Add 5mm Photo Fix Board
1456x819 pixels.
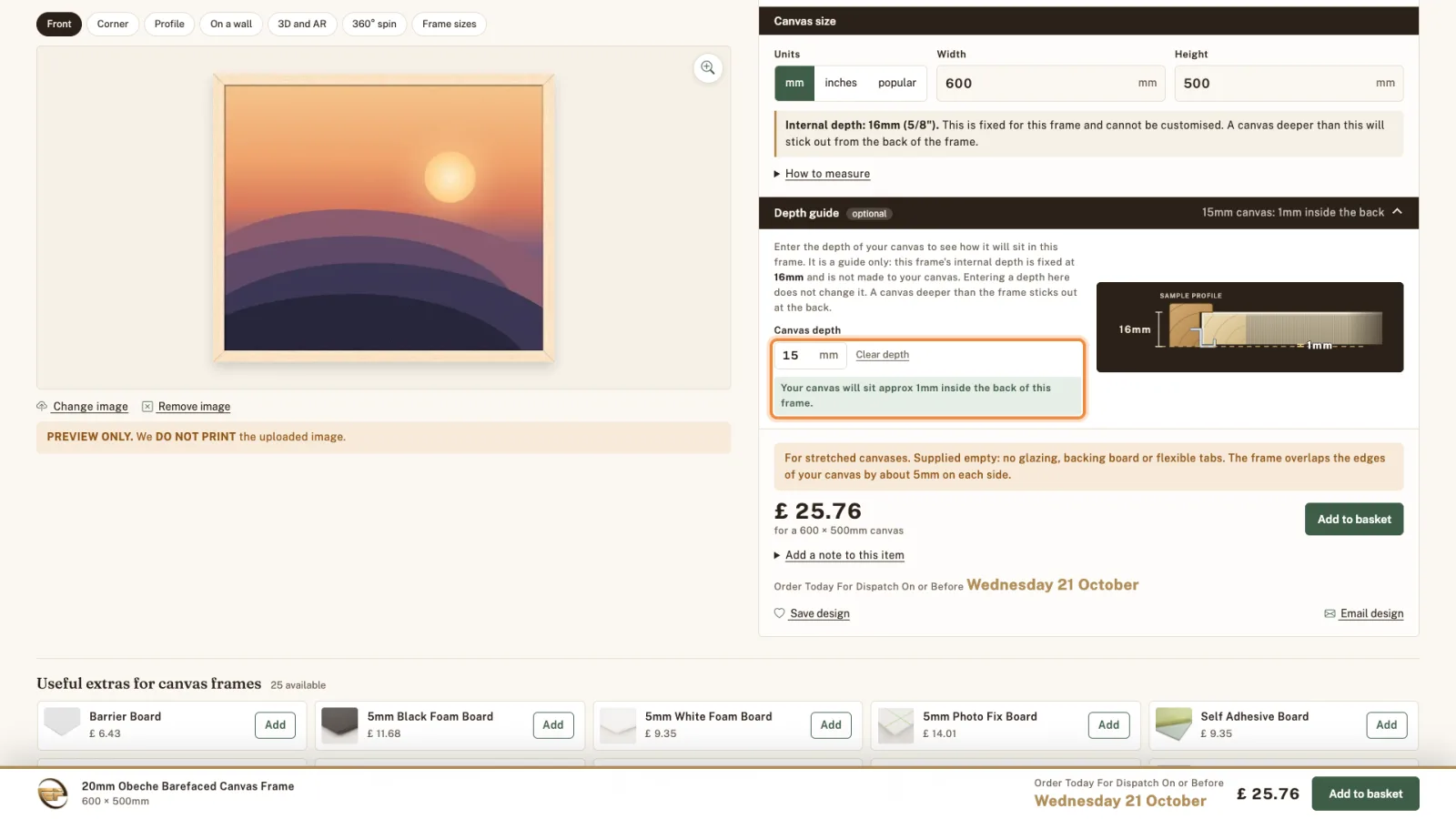(x=1108, y=725)
